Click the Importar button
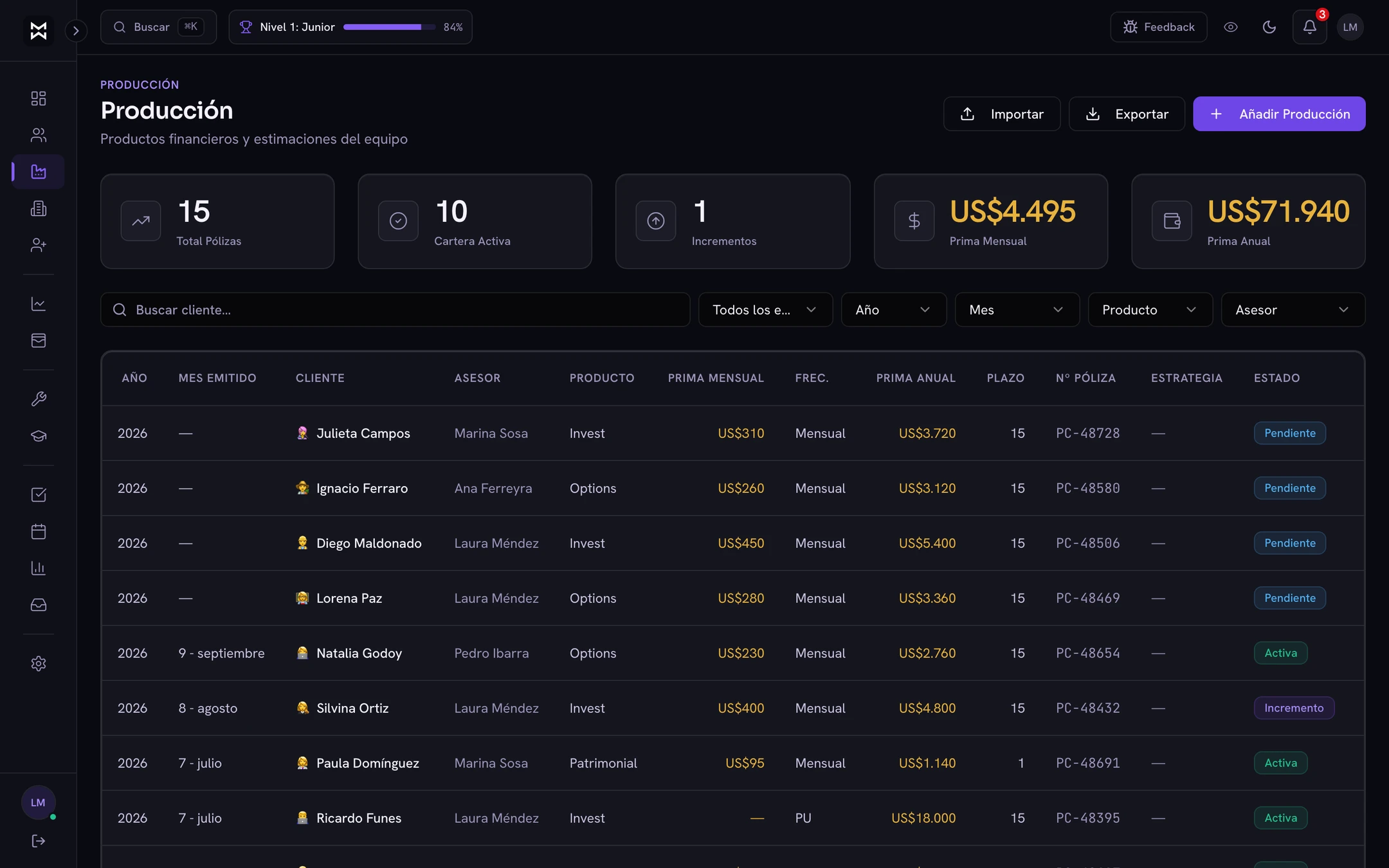Viewport: 1389px width, 868px height. point(1002,114)
